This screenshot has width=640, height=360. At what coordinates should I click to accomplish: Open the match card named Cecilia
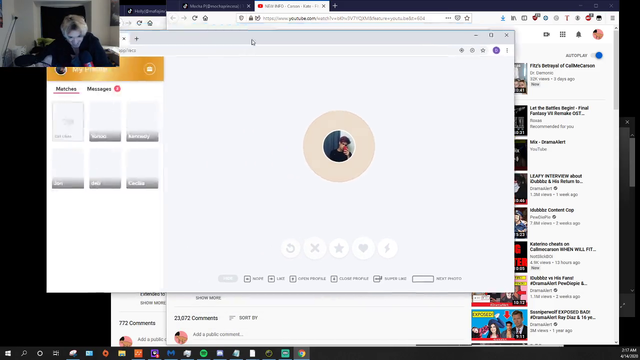pos(142,169)
